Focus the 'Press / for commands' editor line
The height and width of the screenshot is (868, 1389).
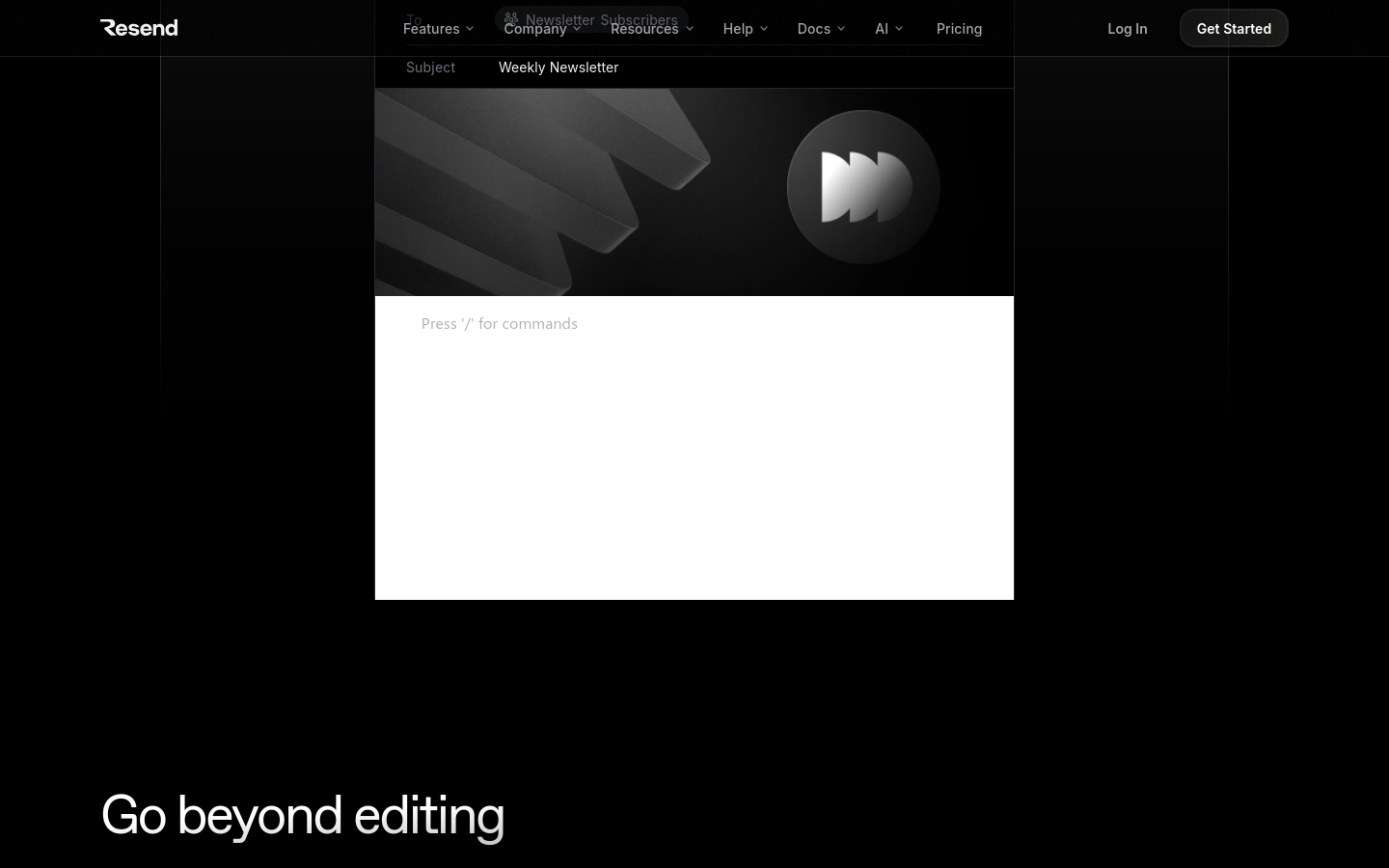pos(500,324)
